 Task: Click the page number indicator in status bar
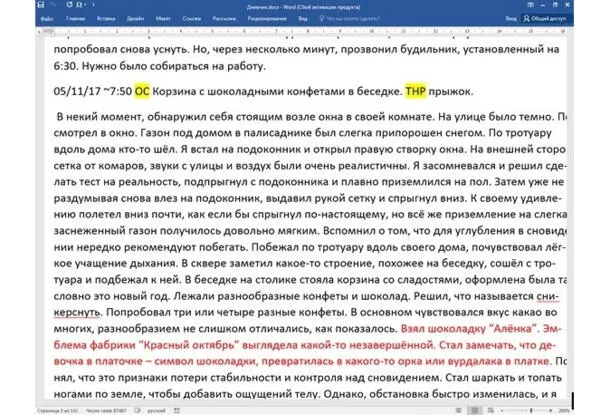click(x=58, y=410)
